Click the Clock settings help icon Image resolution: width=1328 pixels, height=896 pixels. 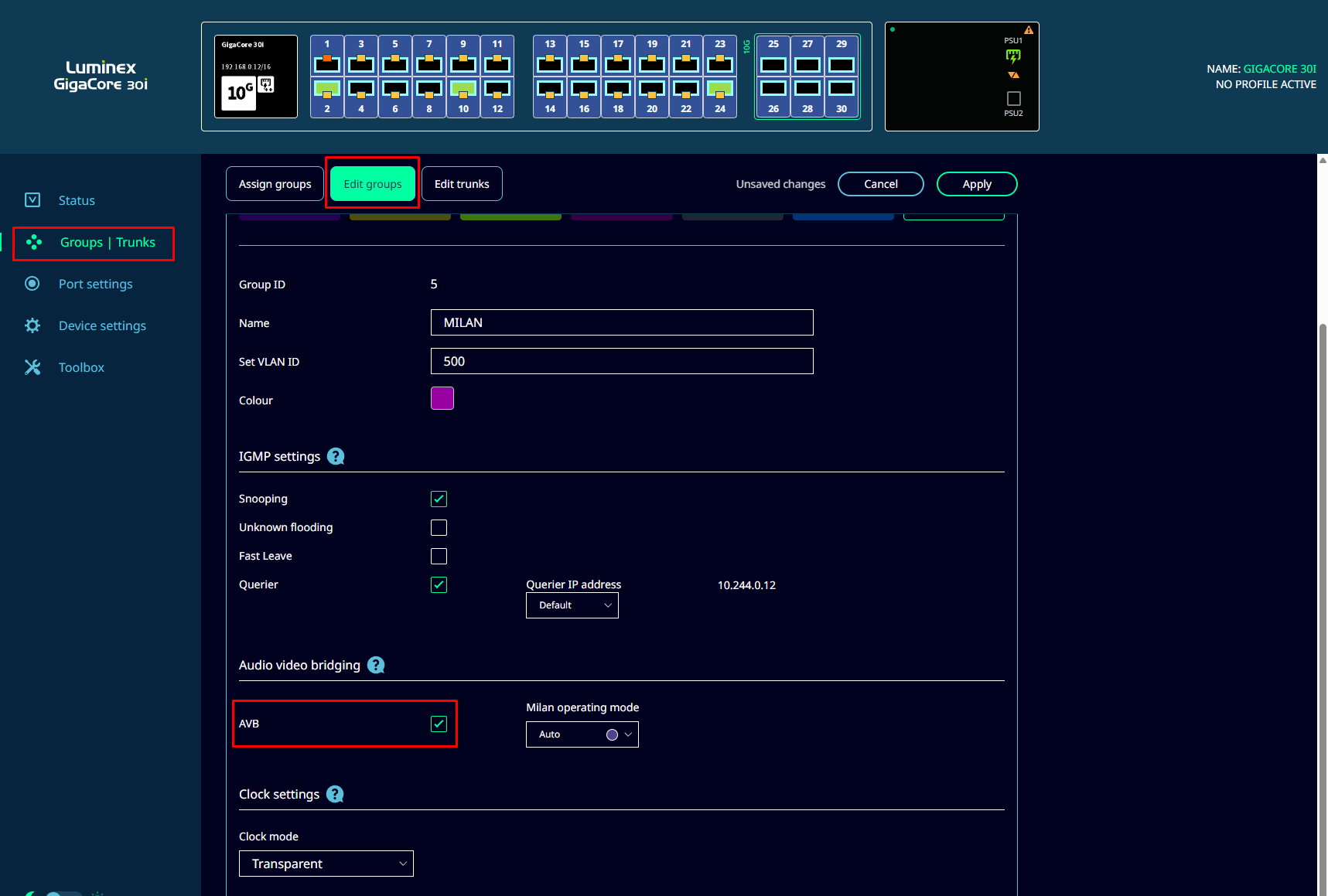pyautogui.click(x=335, y=795)
